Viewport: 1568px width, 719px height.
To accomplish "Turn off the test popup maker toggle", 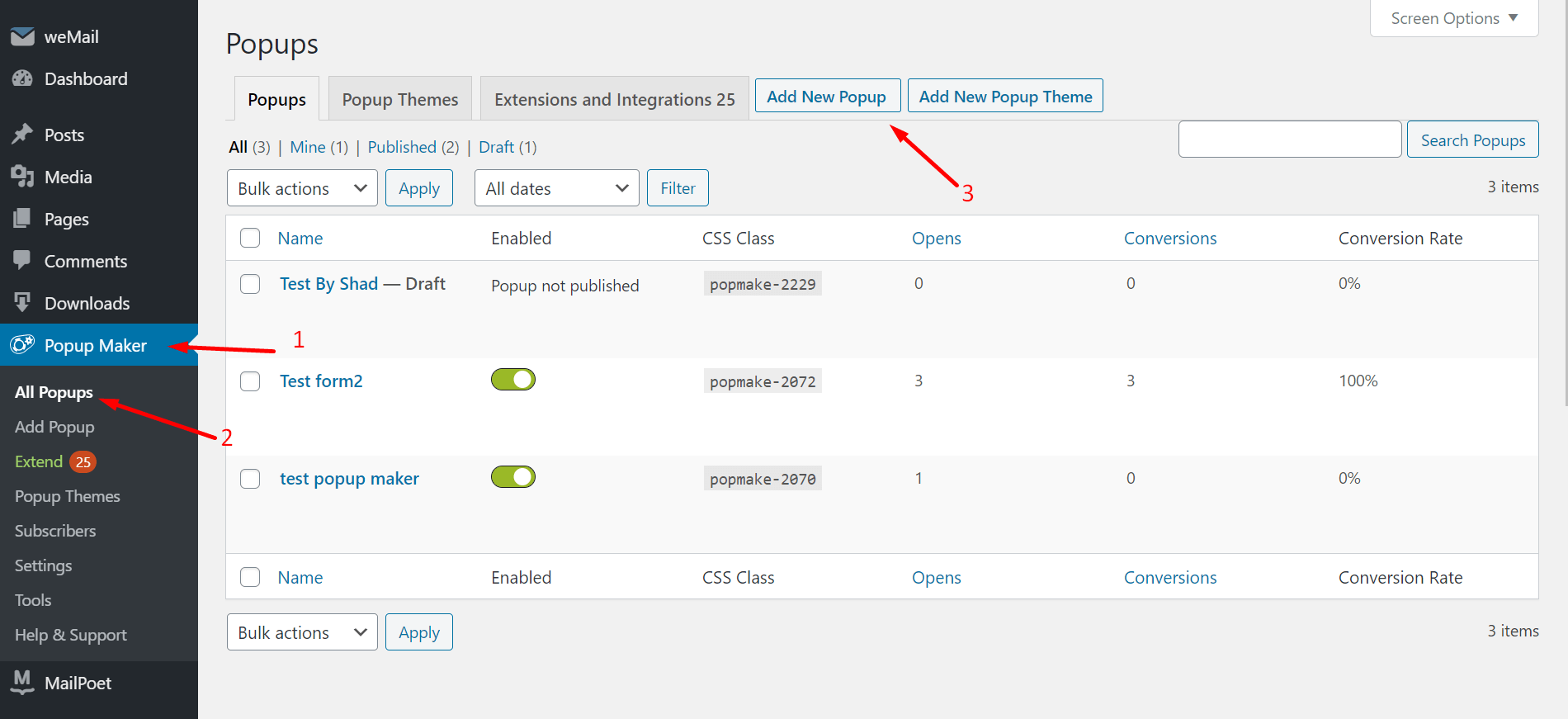I will tap(512, 477).
